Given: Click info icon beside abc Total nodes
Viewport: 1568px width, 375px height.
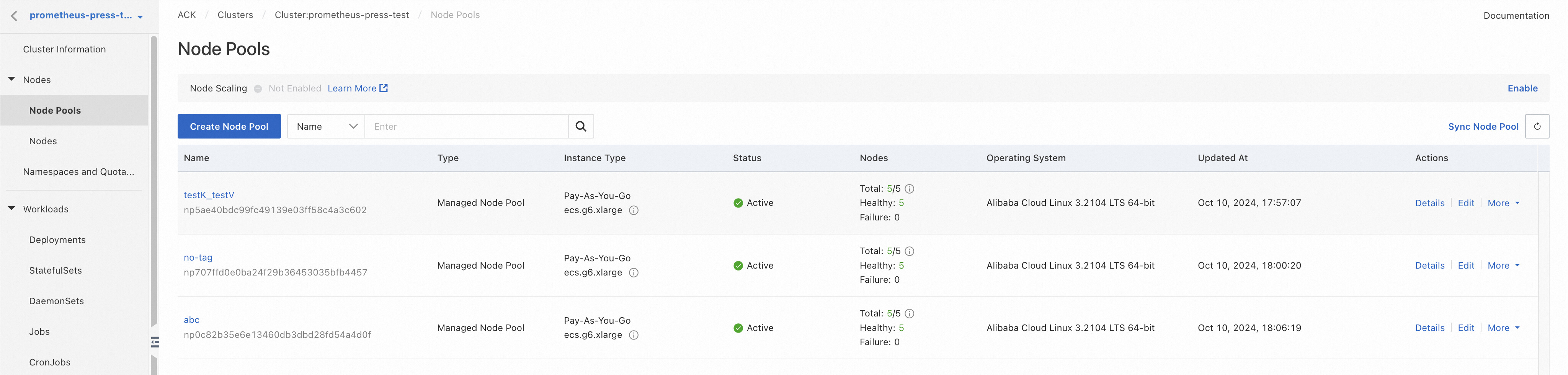Looking at the screenshot, I should 910,313.
